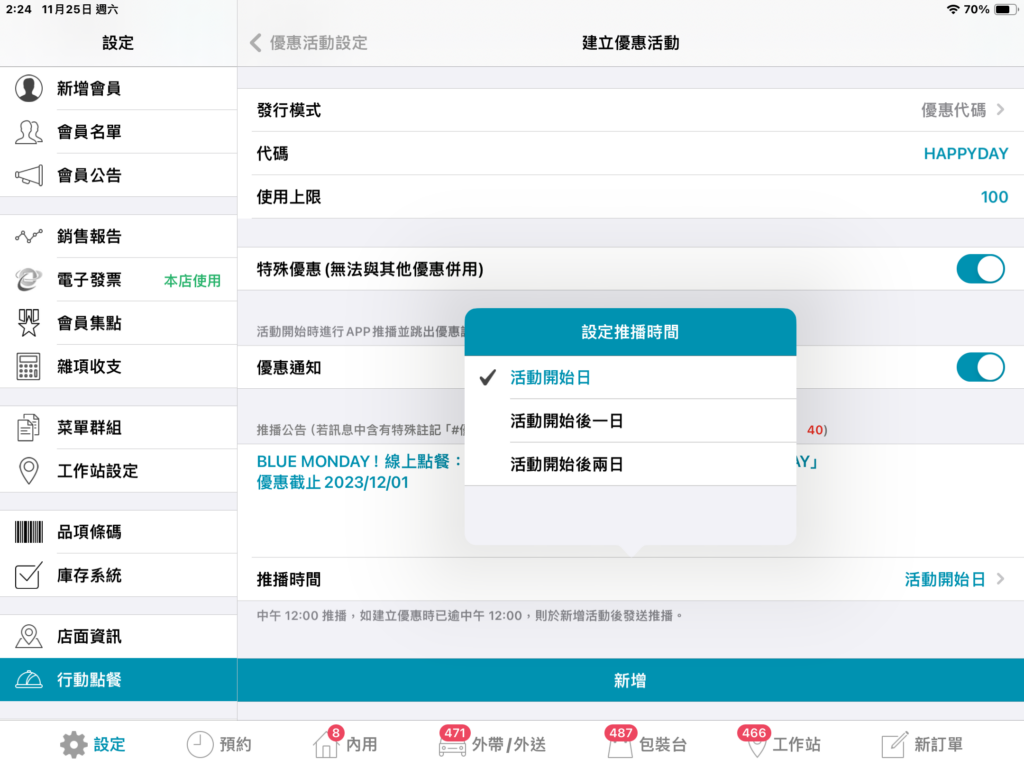
Task: Open 新增會員 in the sidebar
Action: click(x=118, y=88)
